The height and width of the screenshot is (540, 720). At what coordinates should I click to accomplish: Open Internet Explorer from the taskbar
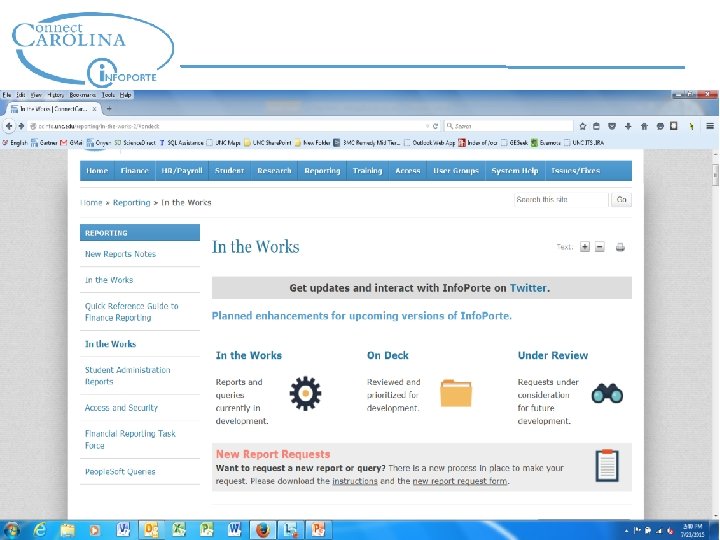point(40,530)
